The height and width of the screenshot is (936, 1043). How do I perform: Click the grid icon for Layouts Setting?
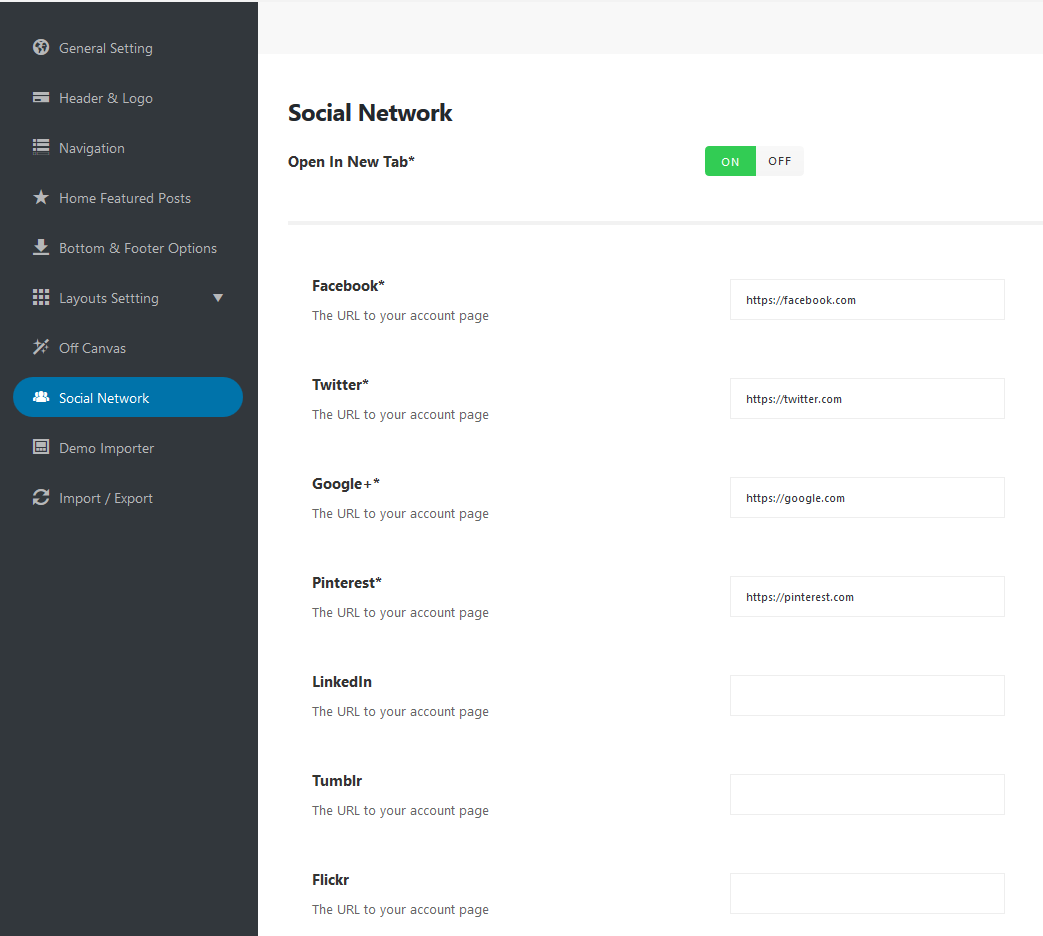click(x=41, y=297)
